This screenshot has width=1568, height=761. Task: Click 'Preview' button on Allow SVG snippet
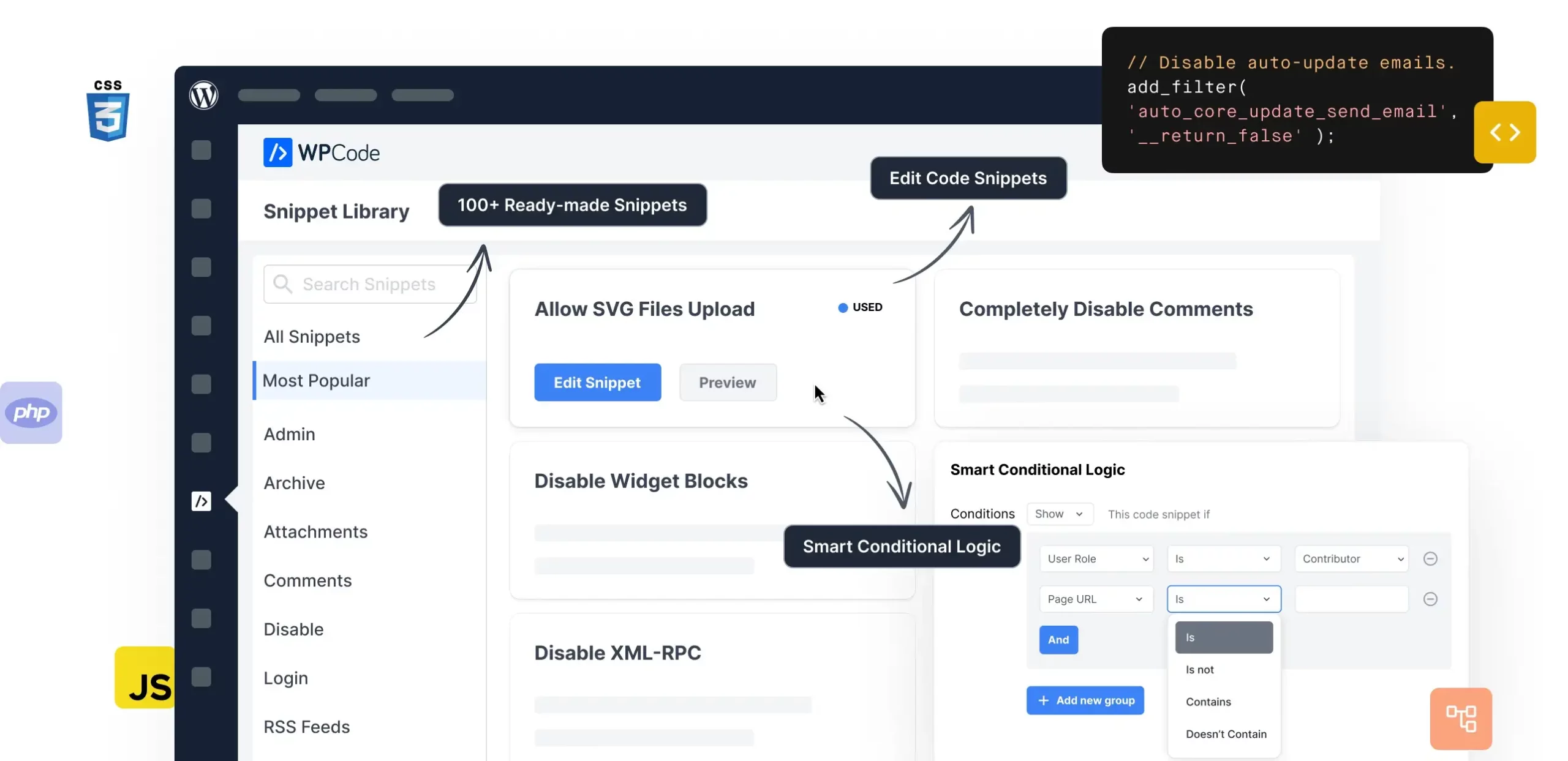point(727,382)
